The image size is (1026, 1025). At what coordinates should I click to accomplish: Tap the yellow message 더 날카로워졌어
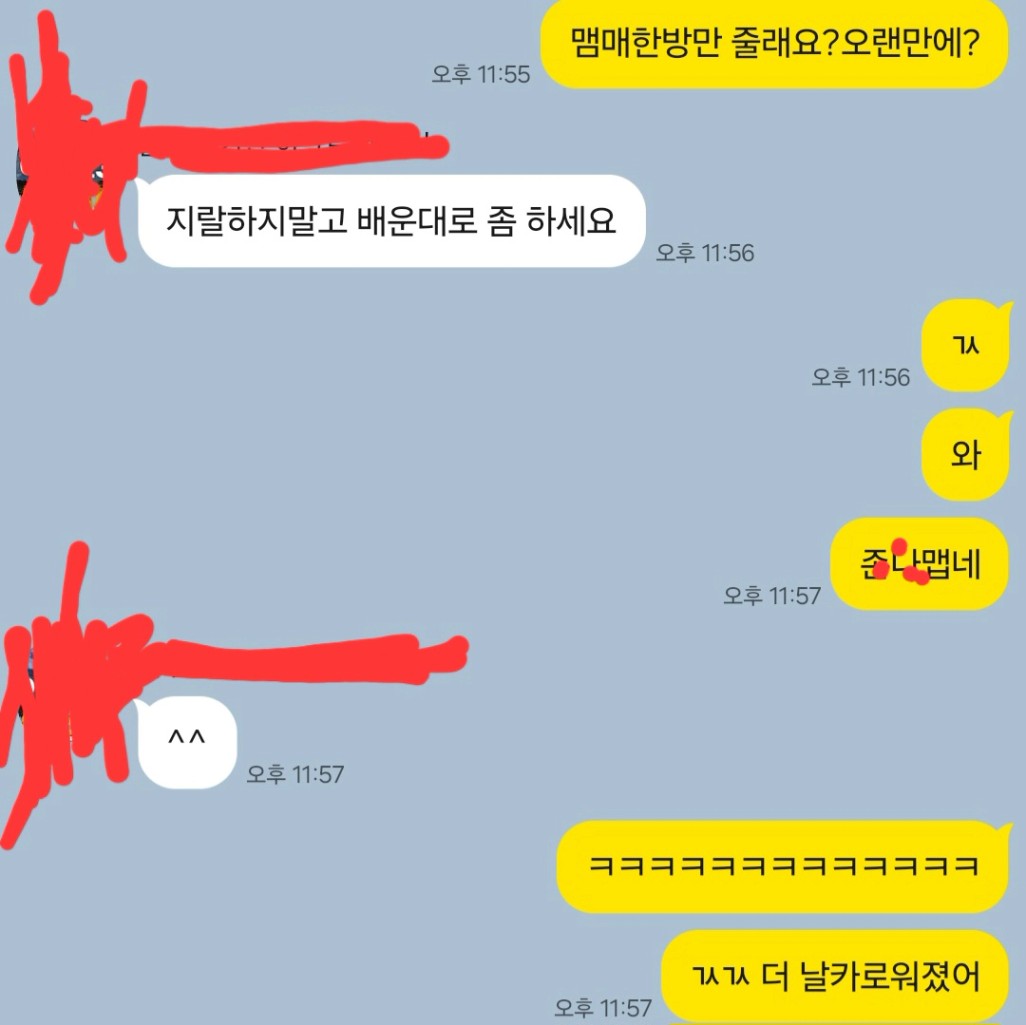click(x=835, y=976)
